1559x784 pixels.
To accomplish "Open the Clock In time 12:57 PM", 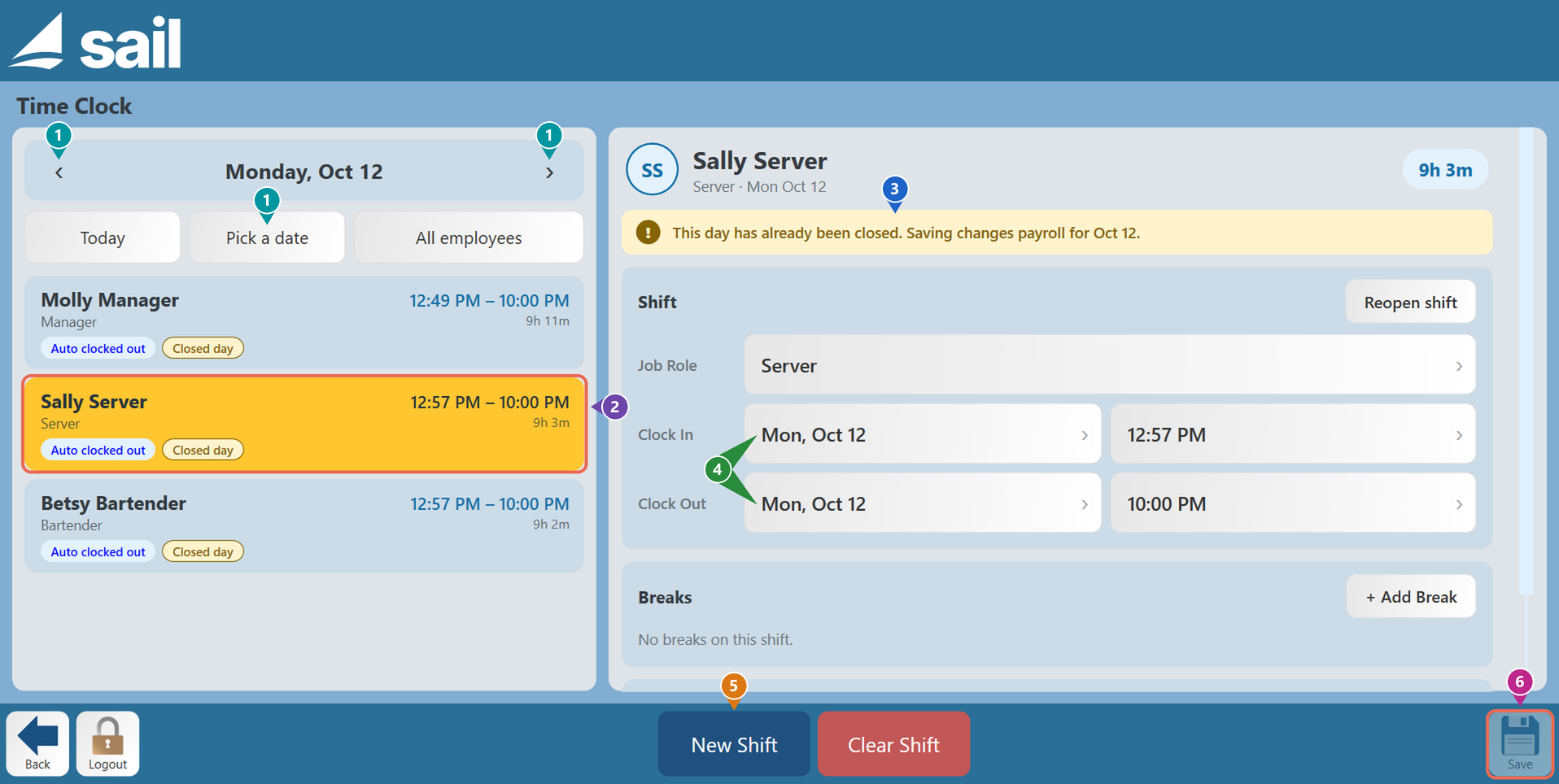I will coord(1293,434).
